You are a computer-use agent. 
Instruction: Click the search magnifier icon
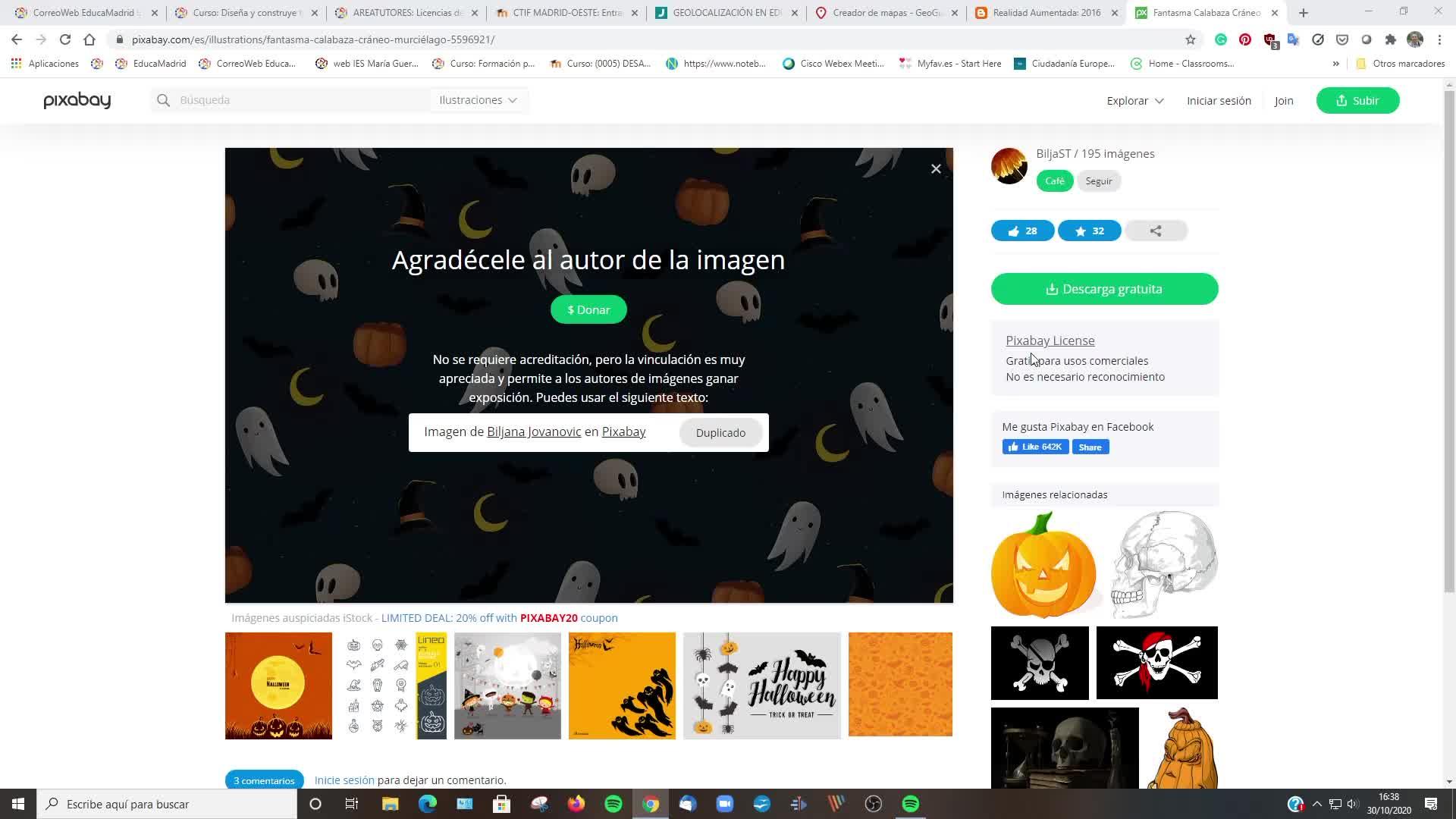click(x=163, y=100)
